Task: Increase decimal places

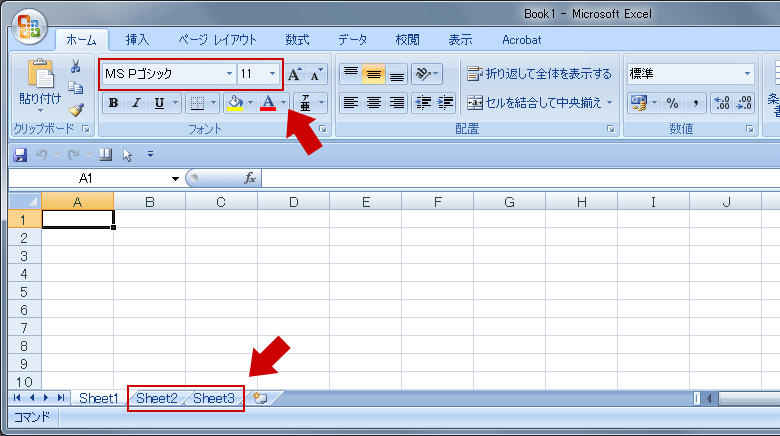Action: coord(722,103)
